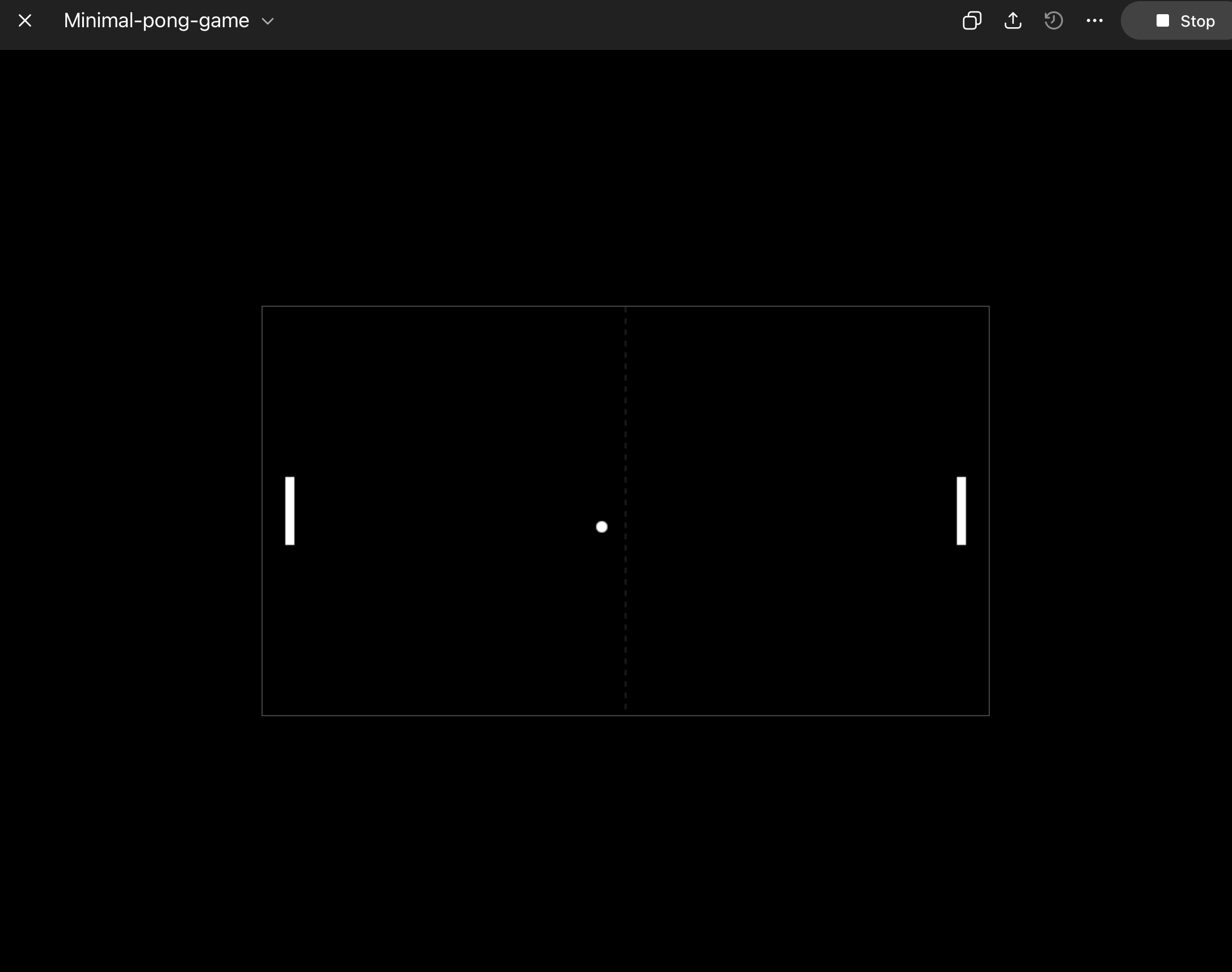Click the top border of the court
This screenshot has height=972, width=1232.
tap(455, 306)
